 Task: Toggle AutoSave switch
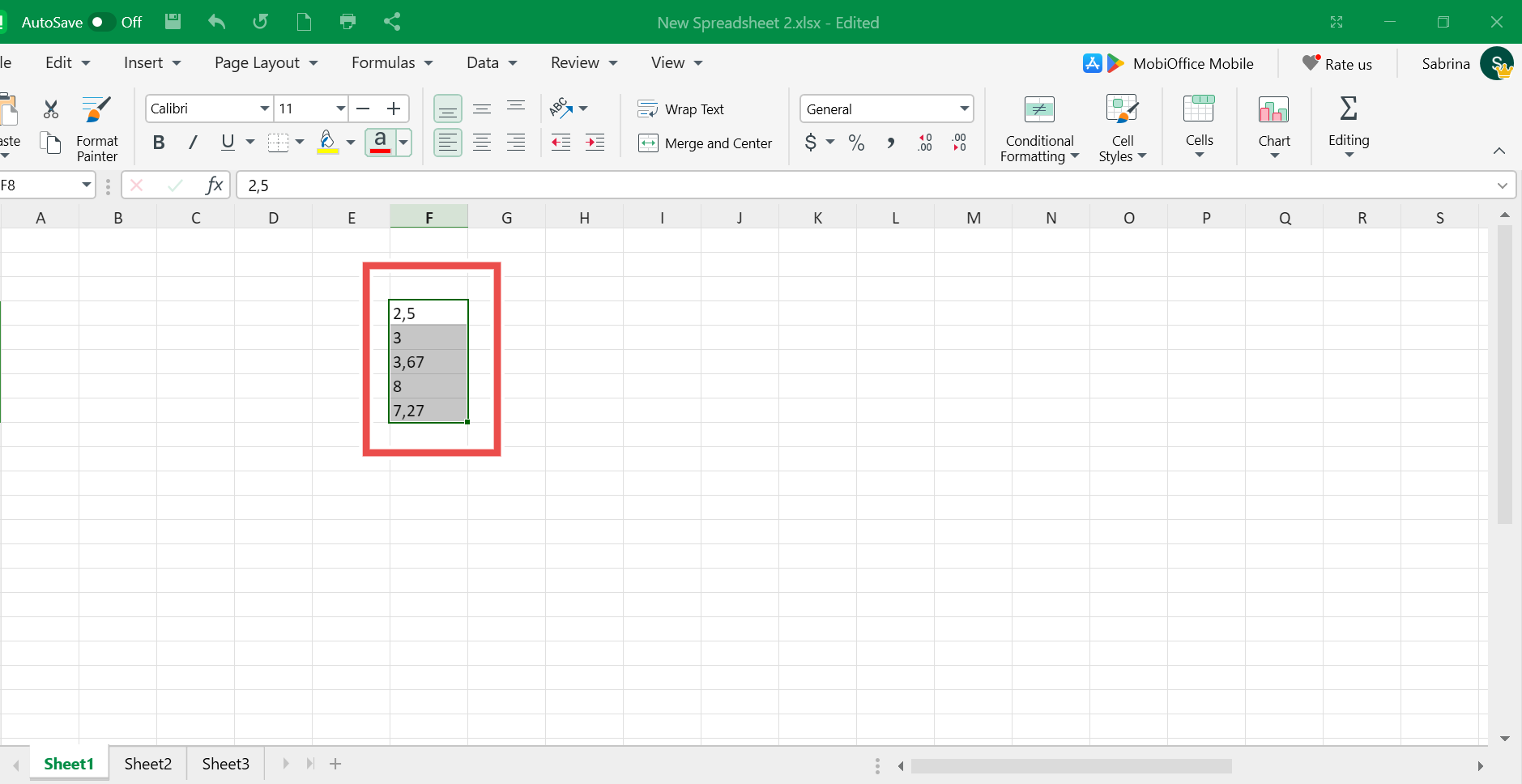[100, 22]
